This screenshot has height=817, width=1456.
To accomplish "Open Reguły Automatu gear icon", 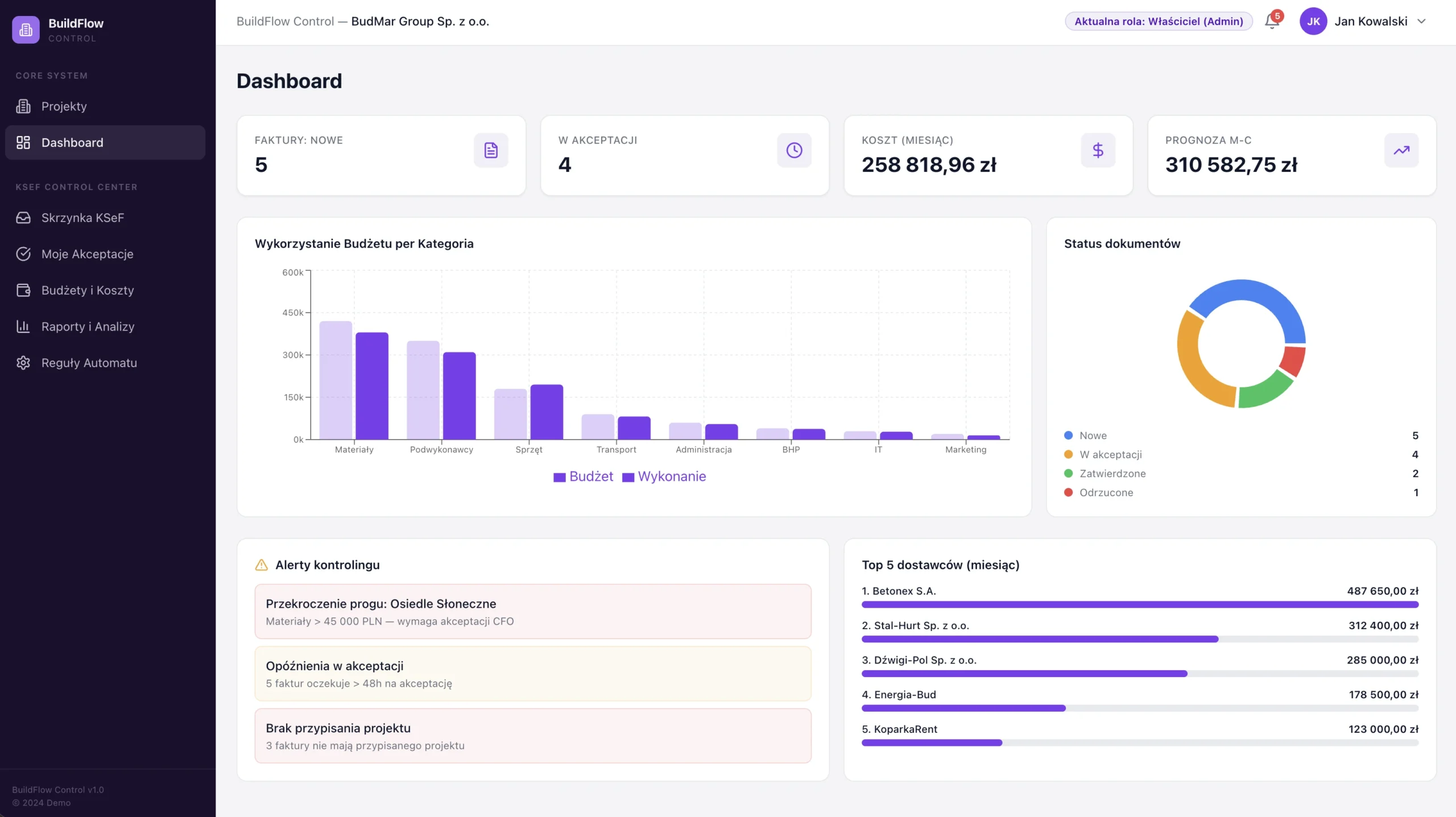I will pos(23,363).
